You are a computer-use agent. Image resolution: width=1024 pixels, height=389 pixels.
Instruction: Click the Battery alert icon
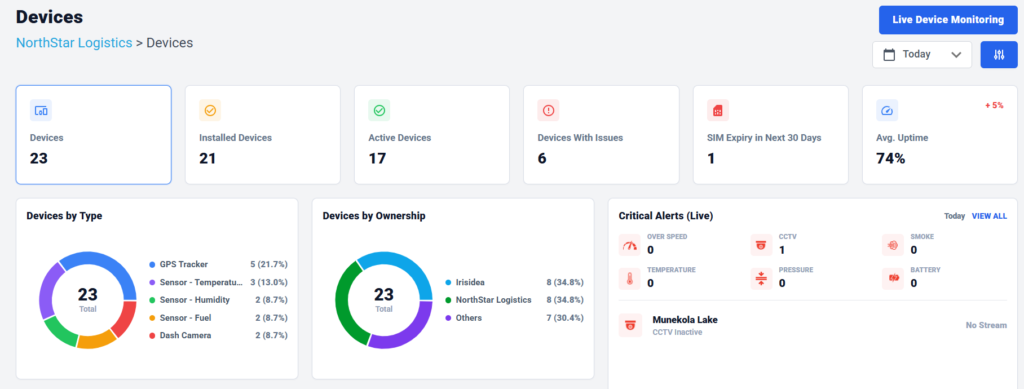coord(893,279)
